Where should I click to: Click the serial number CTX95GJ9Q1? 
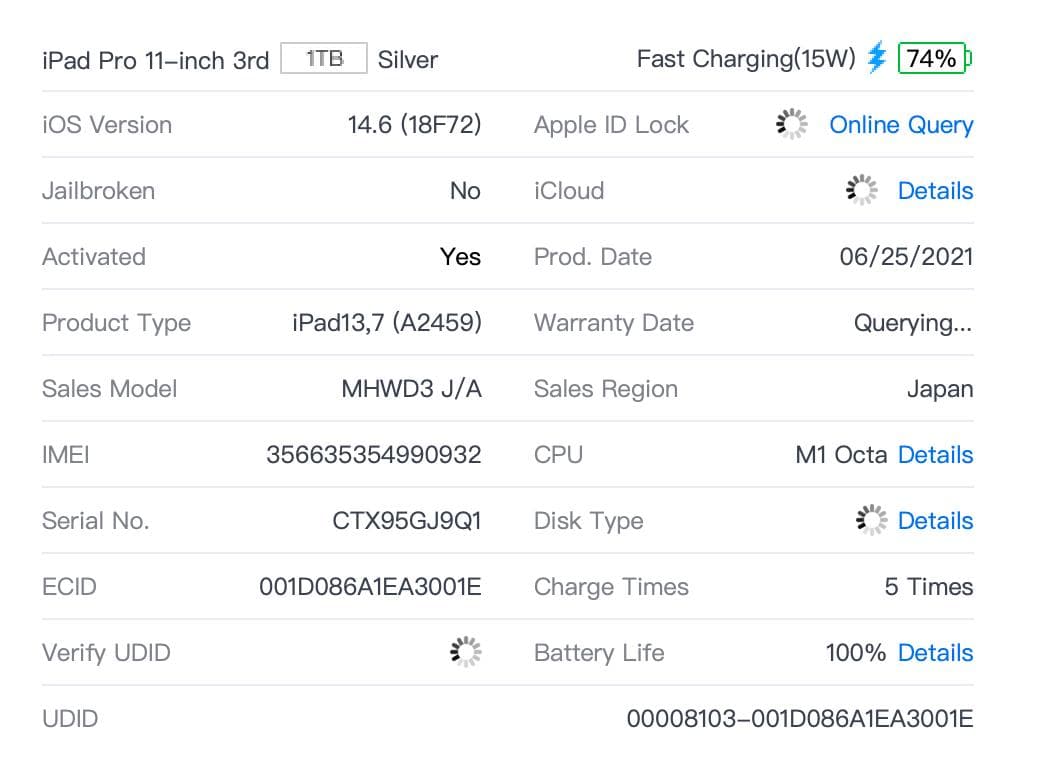(406, 521)
